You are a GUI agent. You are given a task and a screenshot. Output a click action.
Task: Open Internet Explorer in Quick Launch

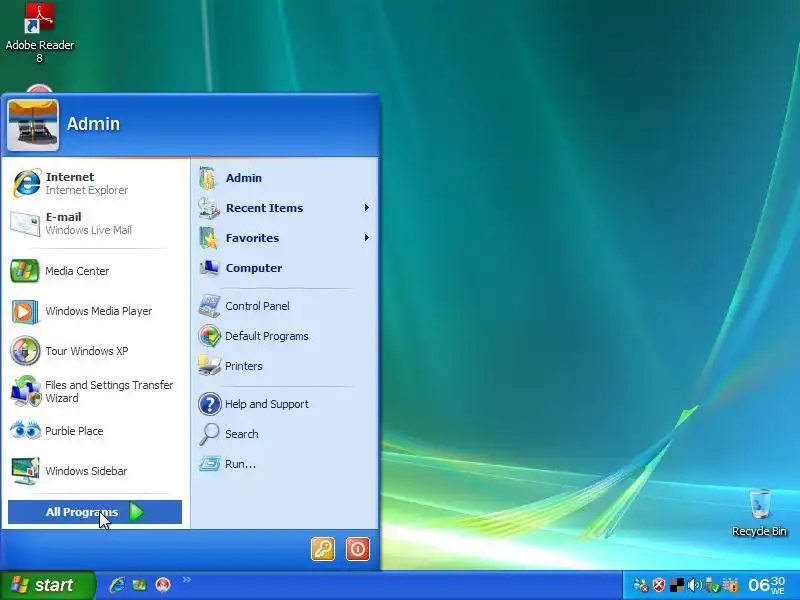coord(117,585)
